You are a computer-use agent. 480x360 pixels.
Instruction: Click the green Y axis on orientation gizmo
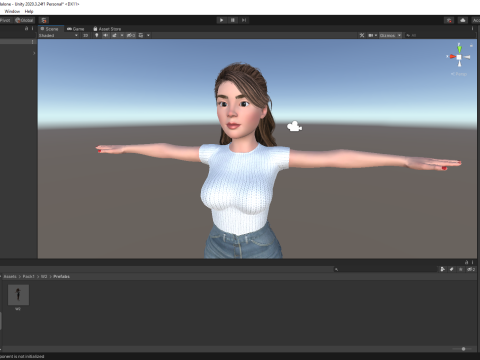[x=460, y=49]
